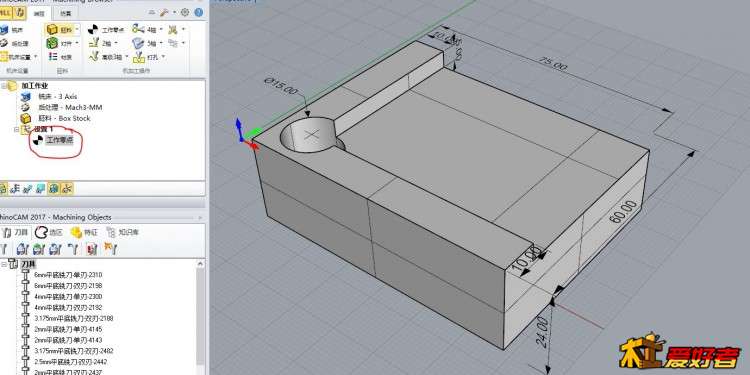This screenshot has height=375, width=750.
Task: Click the blue help question-mark icon
Action: tap(199, 12)
